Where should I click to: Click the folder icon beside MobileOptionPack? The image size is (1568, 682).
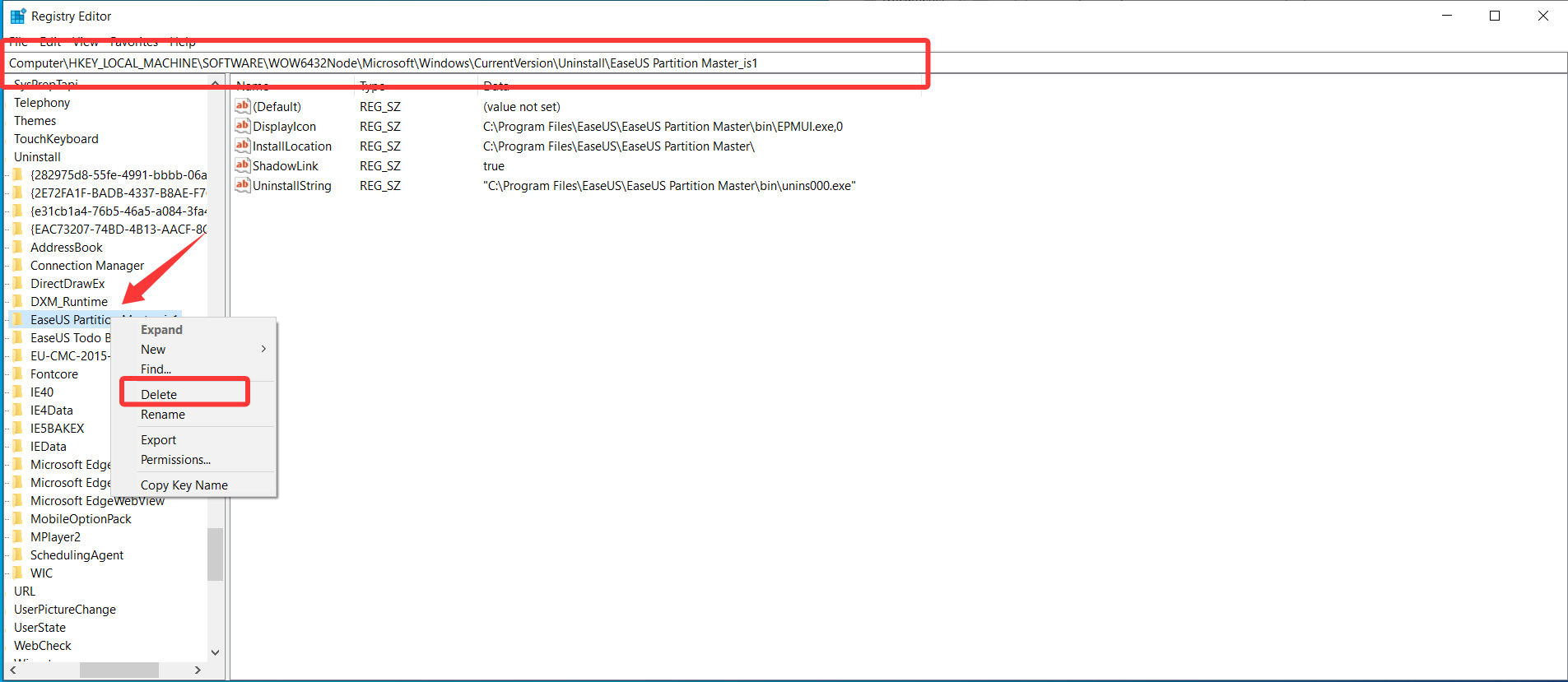[x=18, y=518]
